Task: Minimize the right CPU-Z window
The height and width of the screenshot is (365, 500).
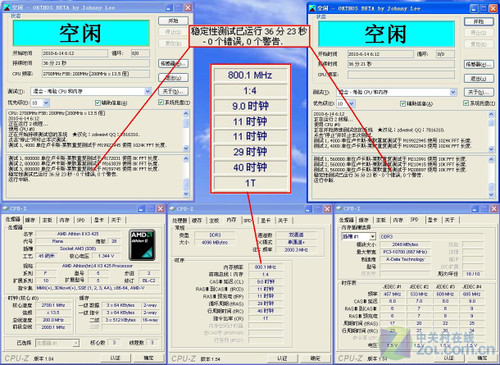Action: tap(475, 209)
